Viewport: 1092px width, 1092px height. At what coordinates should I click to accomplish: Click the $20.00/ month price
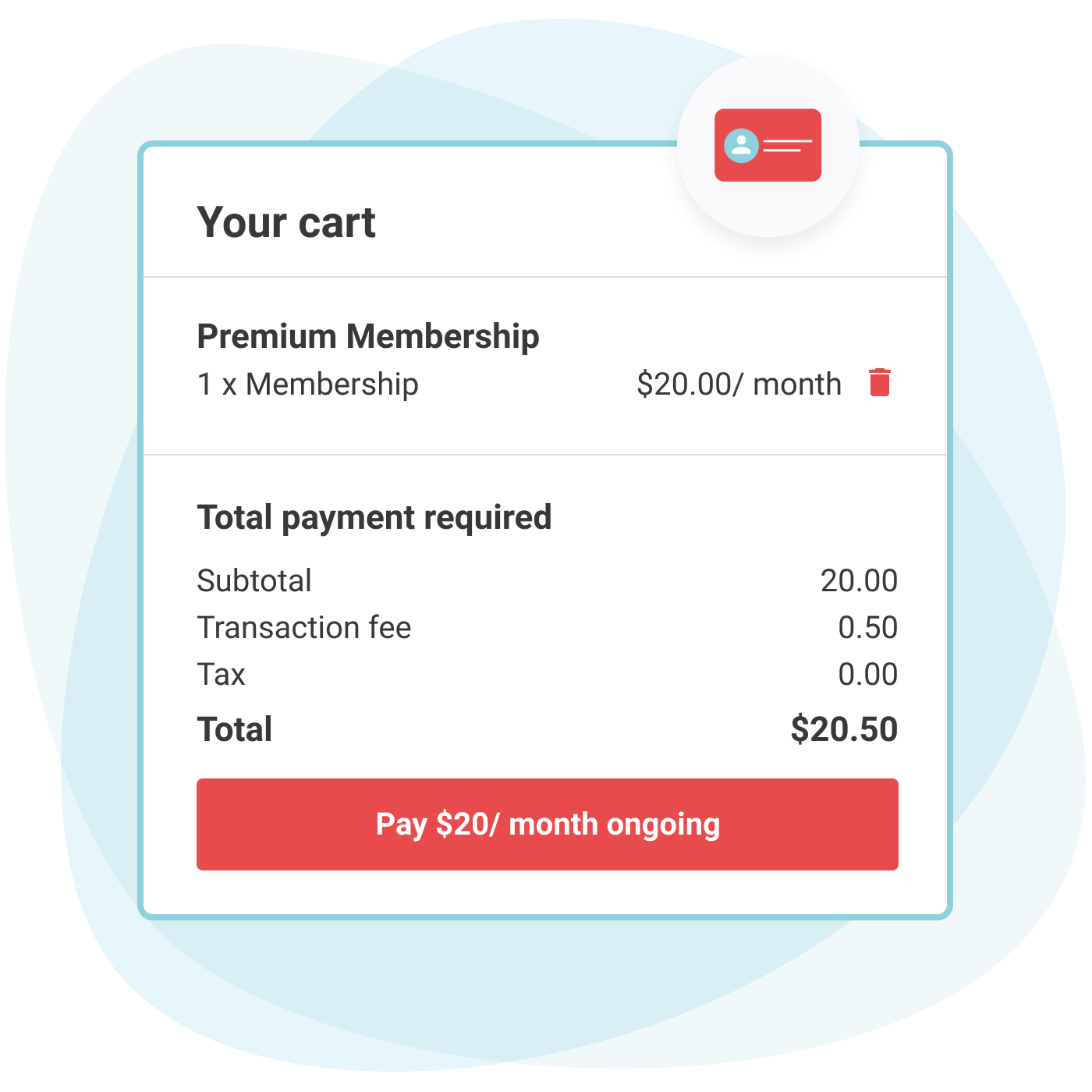739,385
